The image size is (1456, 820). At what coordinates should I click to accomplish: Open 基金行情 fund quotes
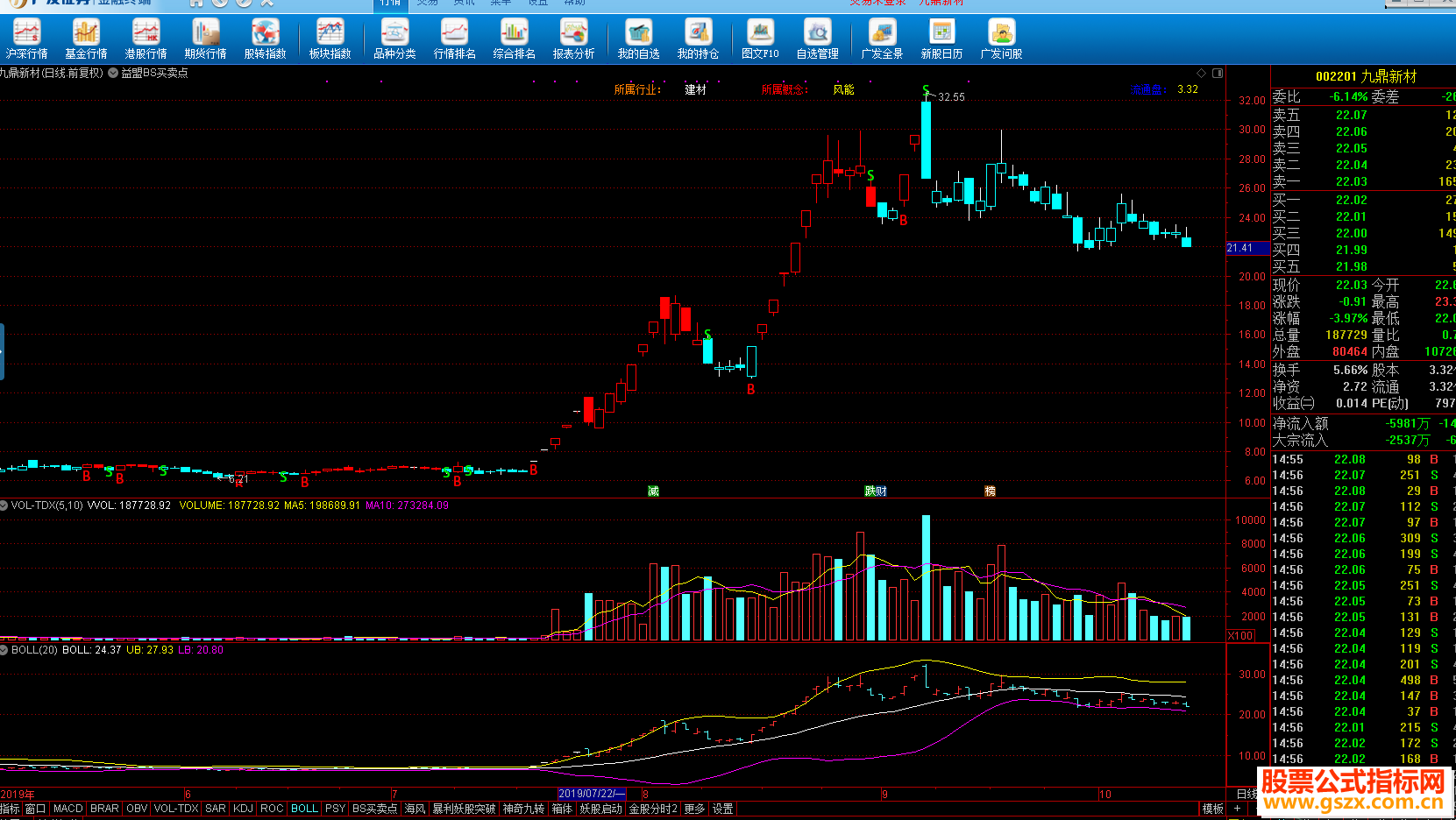point(86,39)
